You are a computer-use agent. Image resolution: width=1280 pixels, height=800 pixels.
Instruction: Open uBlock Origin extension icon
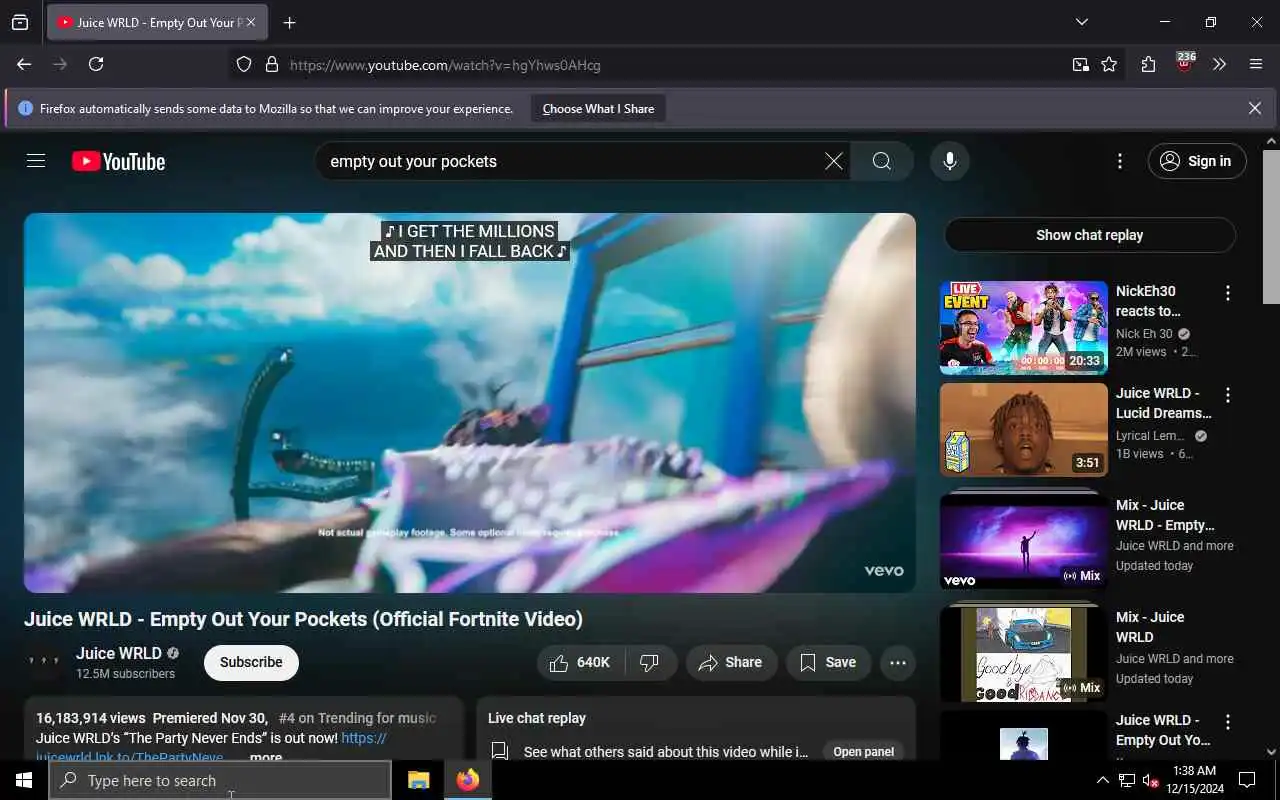click(1184, 64)
